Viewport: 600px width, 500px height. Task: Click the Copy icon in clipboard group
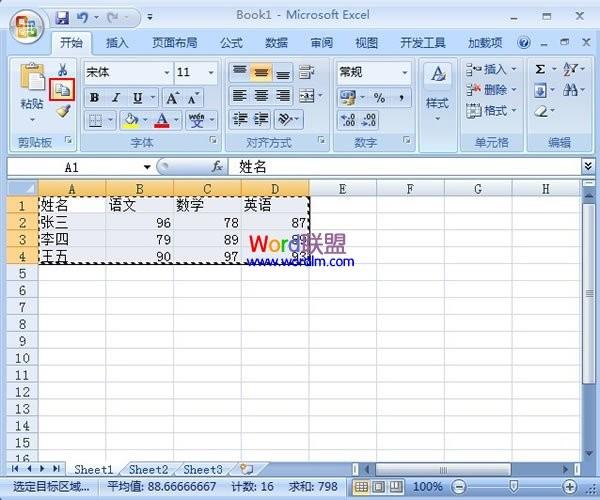tap(63, 90)
